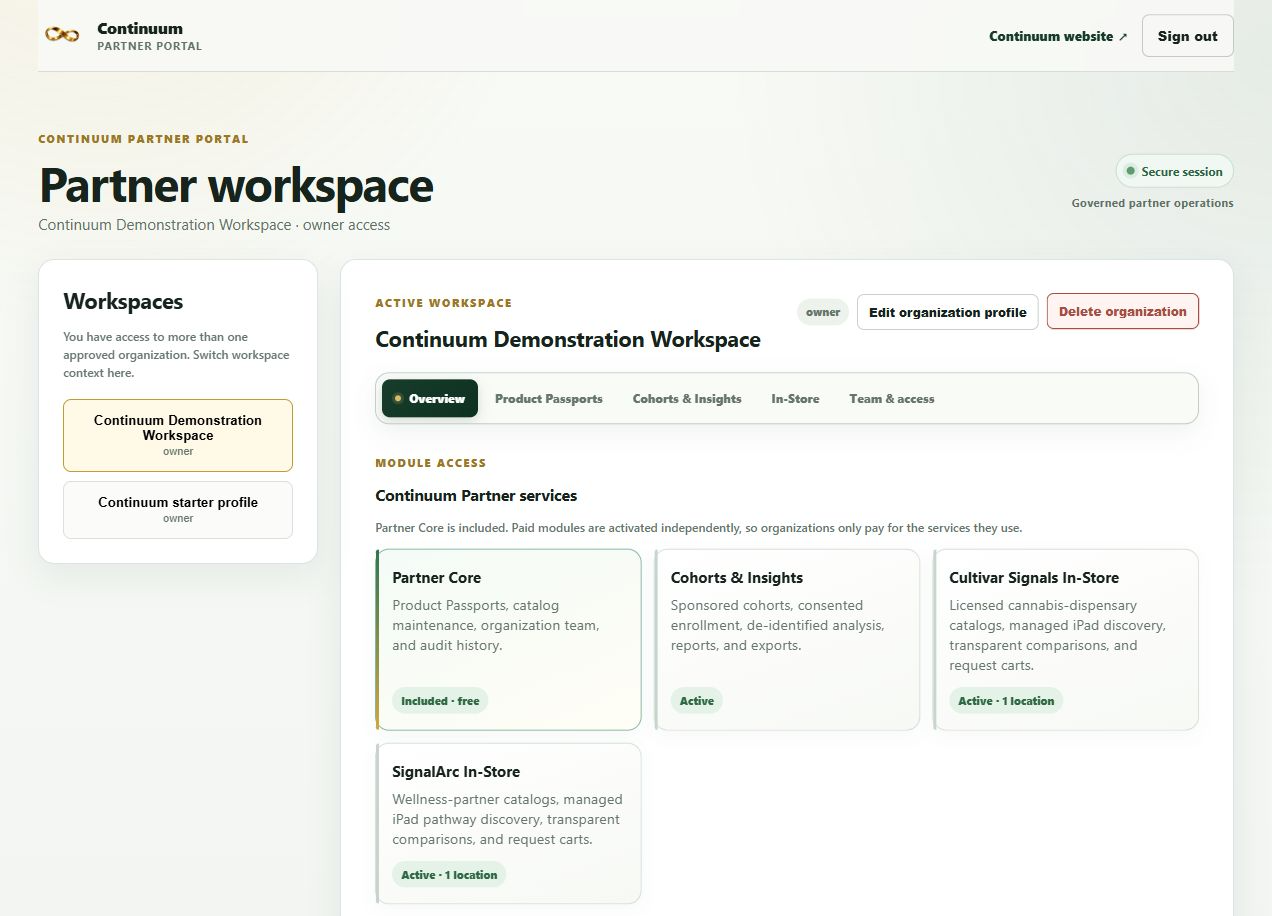The height and width of the screenshot is (916, 1272).
Task: Click the Secure session badge
Action: [1174, 171]
